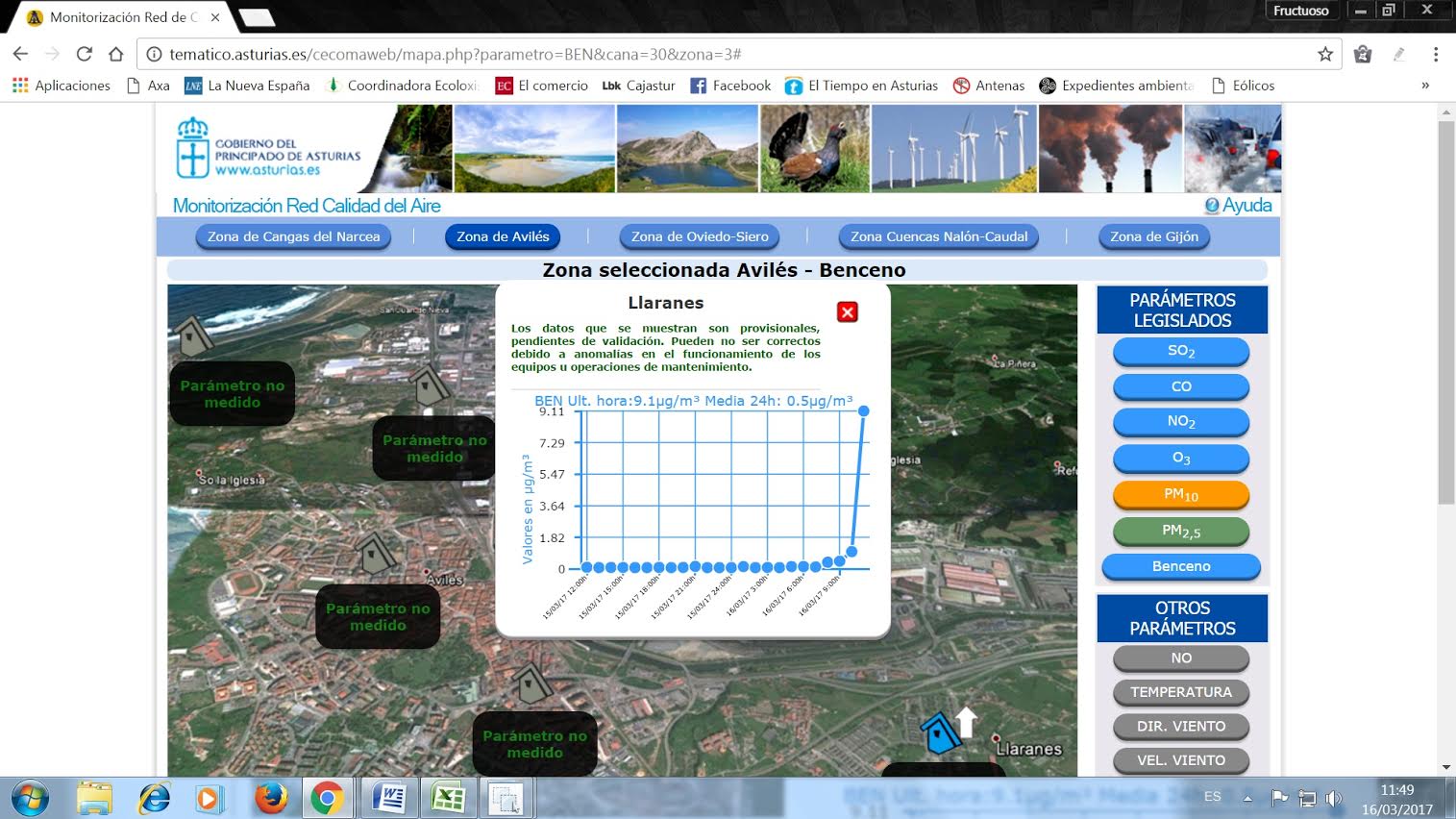
Task: Bookmark this page with the star icon
Action: [x=1325, y=54]
